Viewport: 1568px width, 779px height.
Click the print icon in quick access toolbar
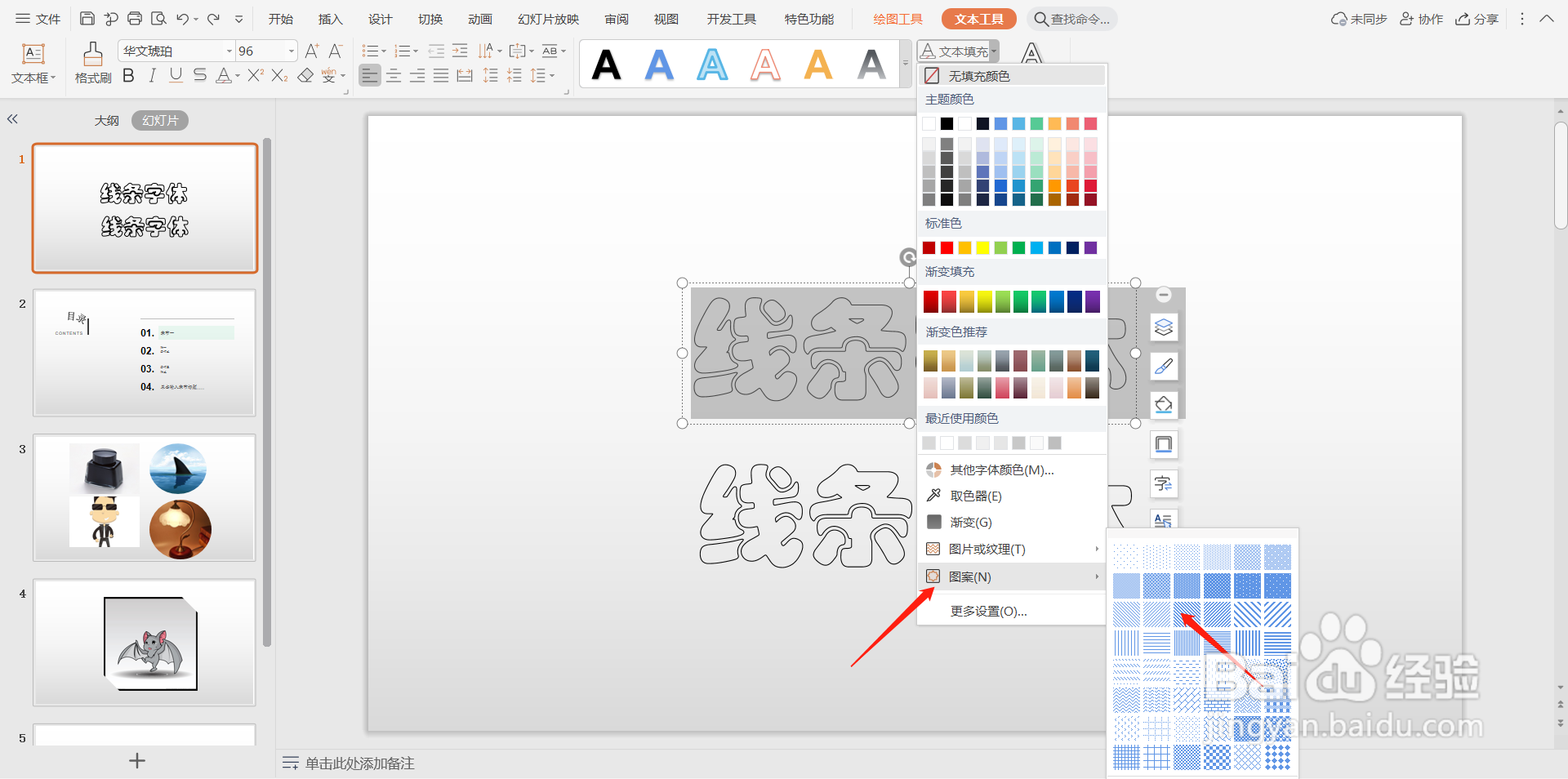(135, 19)
